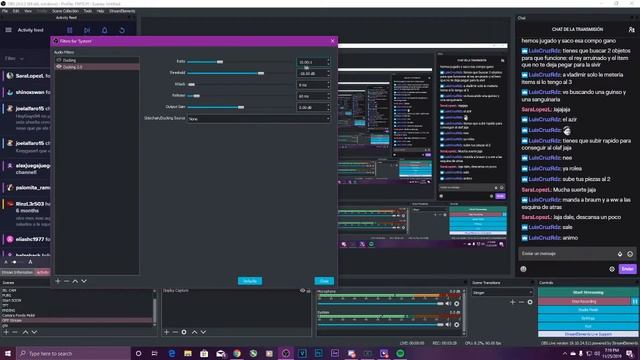Image resolution: width=640 pixels, height=360 pixels.
Task: Move the selected source down in Sources panel
Action: pos(203,332)
